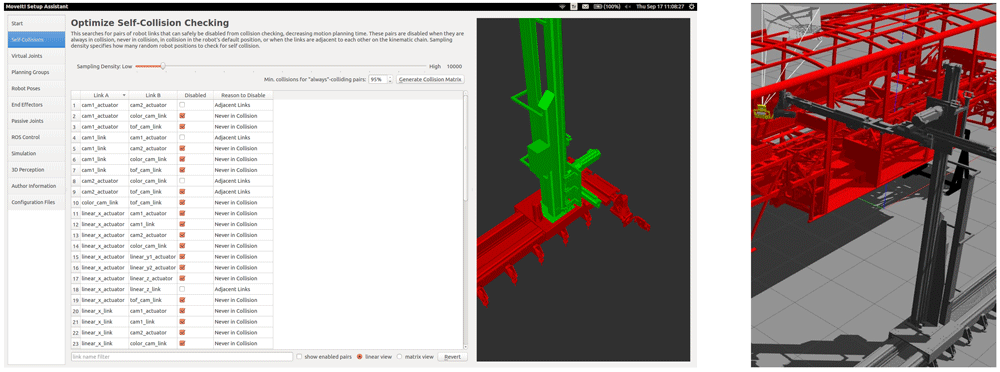Open the End Effectors tab
The height and width of the screenshot is (372, 1000).
coord(36,105)
